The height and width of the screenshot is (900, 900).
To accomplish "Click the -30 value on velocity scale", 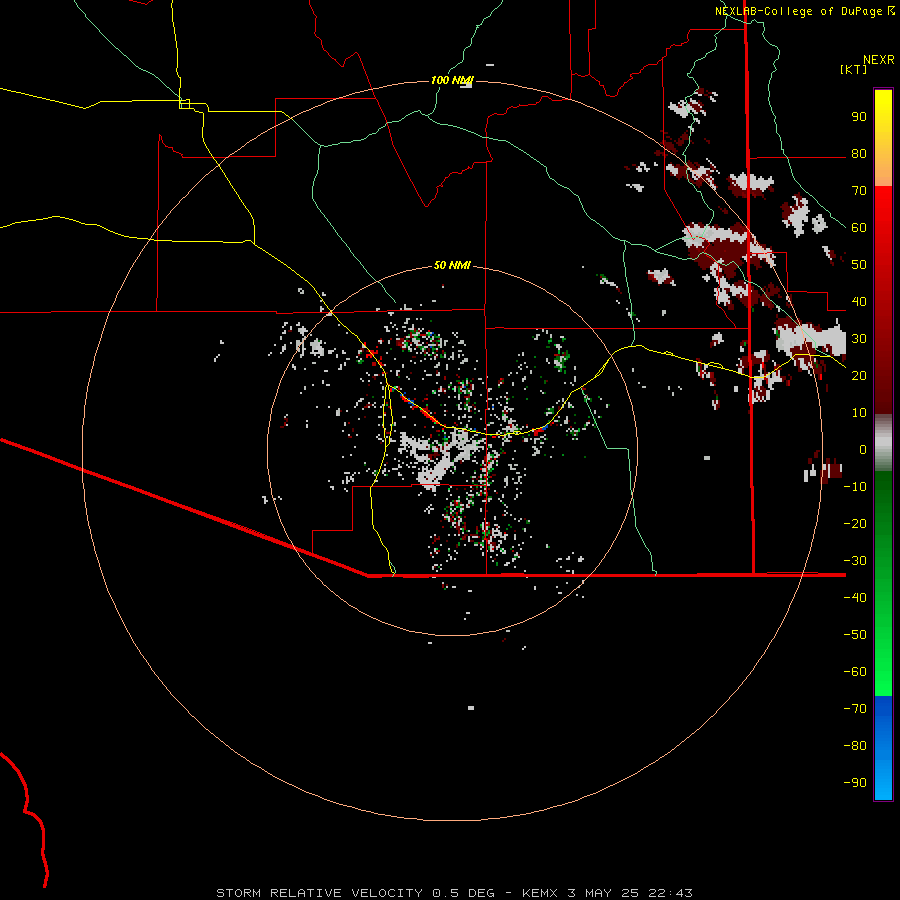I will pos(855,561).
